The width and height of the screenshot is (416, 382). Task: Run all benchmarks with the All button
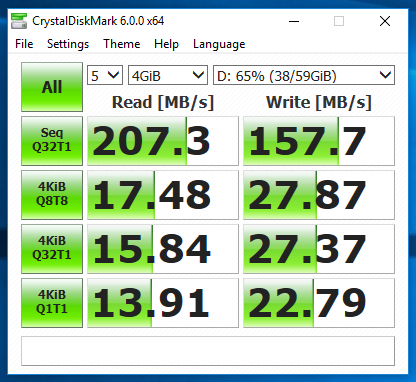point(52,87)
